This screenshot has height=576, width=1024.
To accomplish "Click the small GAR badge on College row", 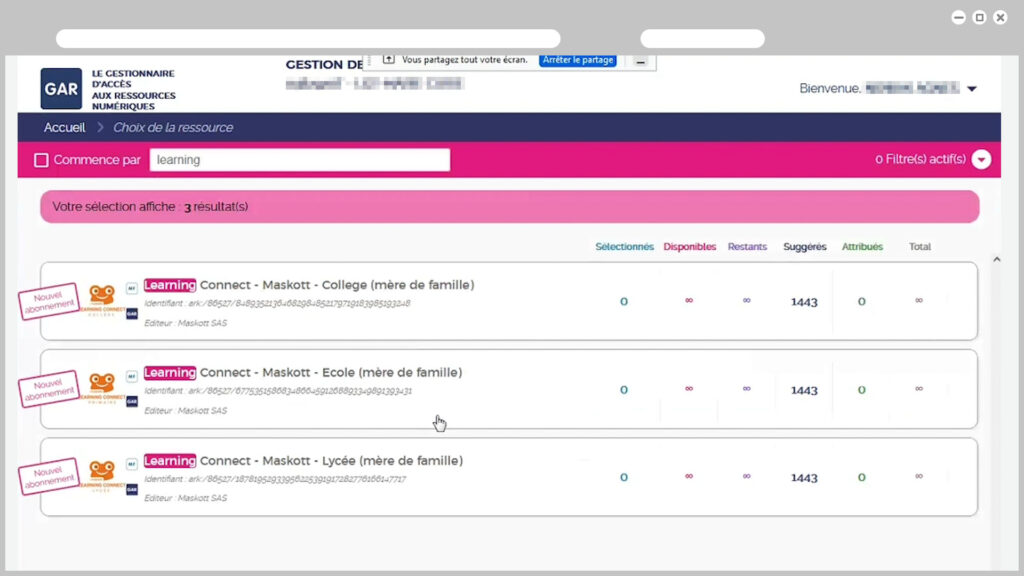I will tap(132, 314).
